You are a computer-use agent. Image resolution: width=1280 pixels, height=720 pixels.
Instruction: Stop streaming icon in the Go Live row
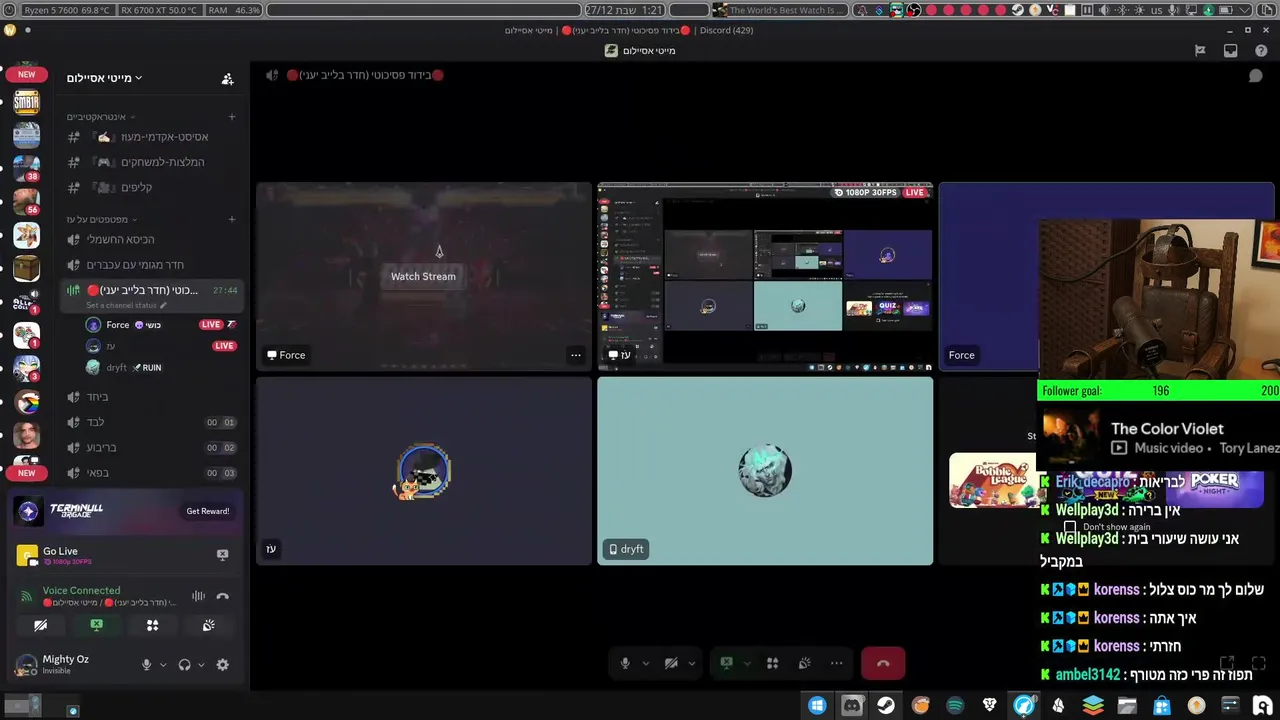point(222,555)
